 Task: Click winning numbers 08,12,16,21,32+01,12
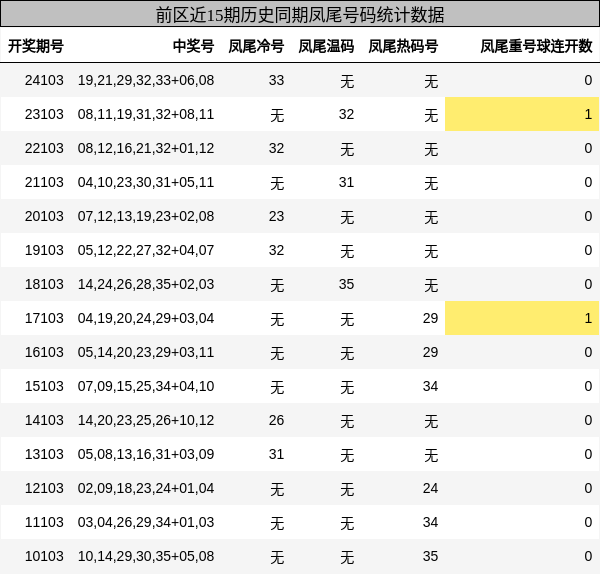click(x=146, y=148)
